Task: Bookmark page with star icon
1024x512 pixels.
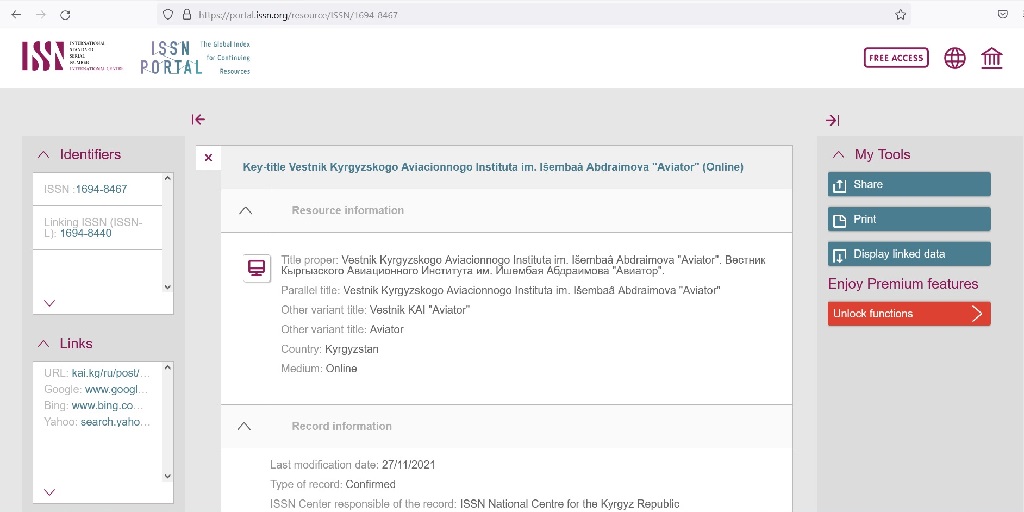Action: (900, 15)
